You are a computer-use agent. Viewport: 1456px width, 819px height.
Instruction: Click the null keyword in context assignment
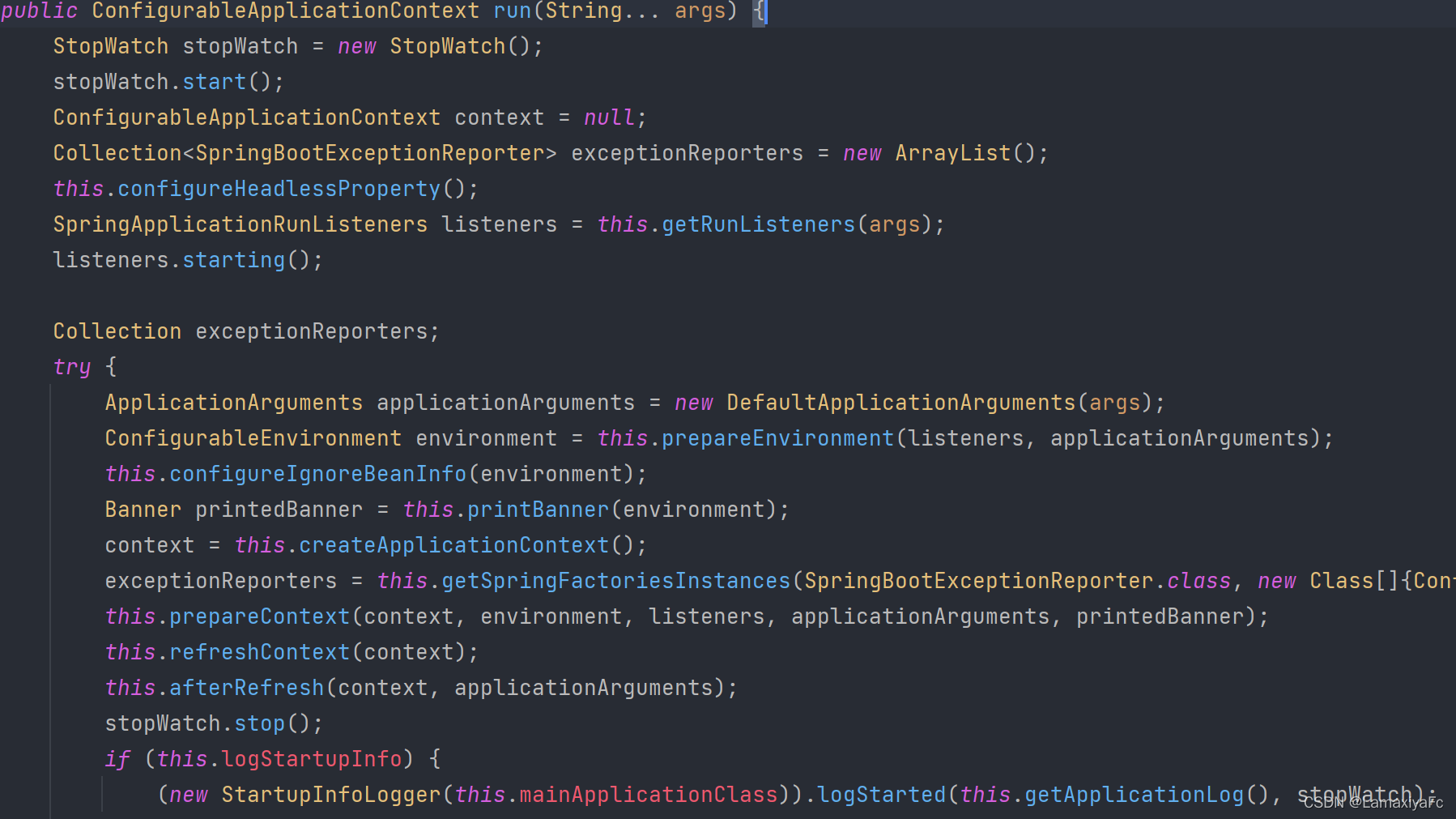point(609,117)
